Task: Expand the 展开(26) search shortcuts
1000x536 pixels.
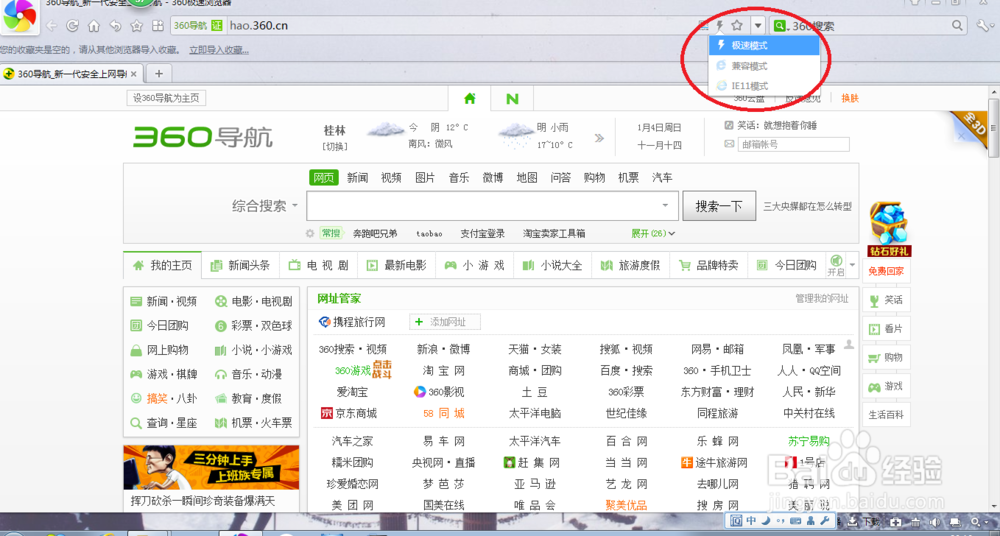Action: [x=653, y=234]
